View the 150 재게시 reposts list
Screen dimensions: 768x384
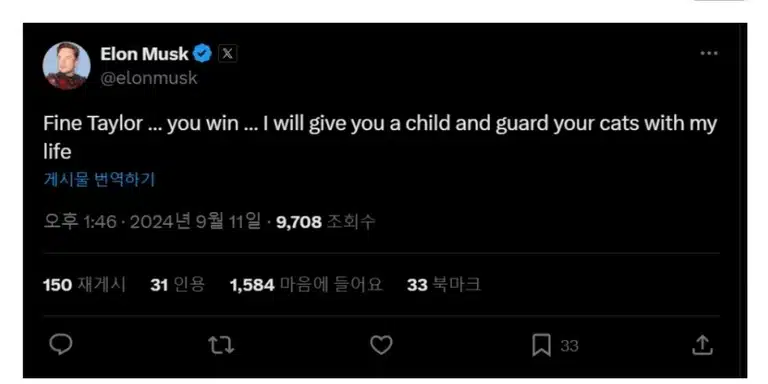tap(84, 285)
